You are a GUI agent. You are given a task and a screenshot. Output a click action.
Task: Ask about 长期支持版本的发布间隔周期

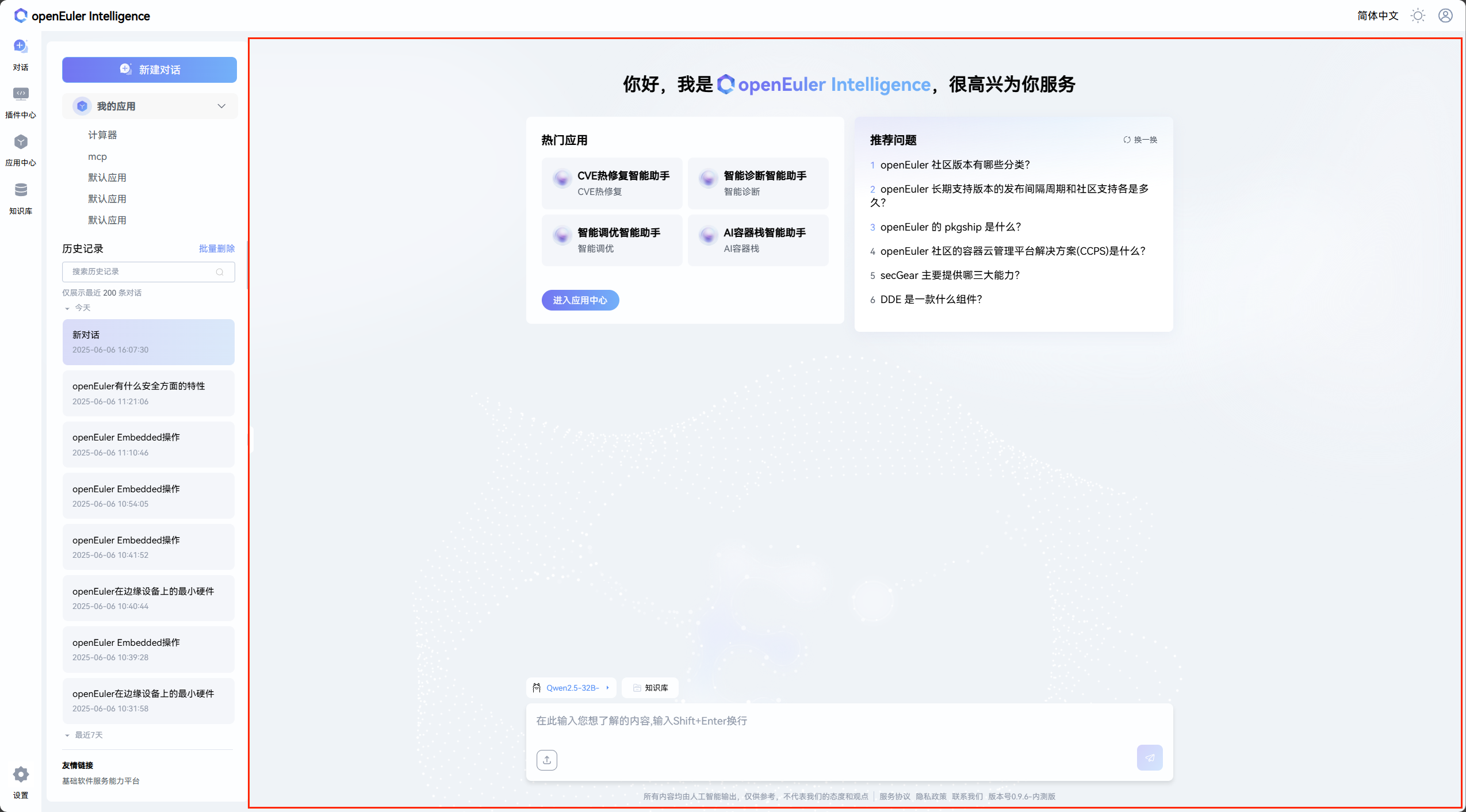(1009, 196)
